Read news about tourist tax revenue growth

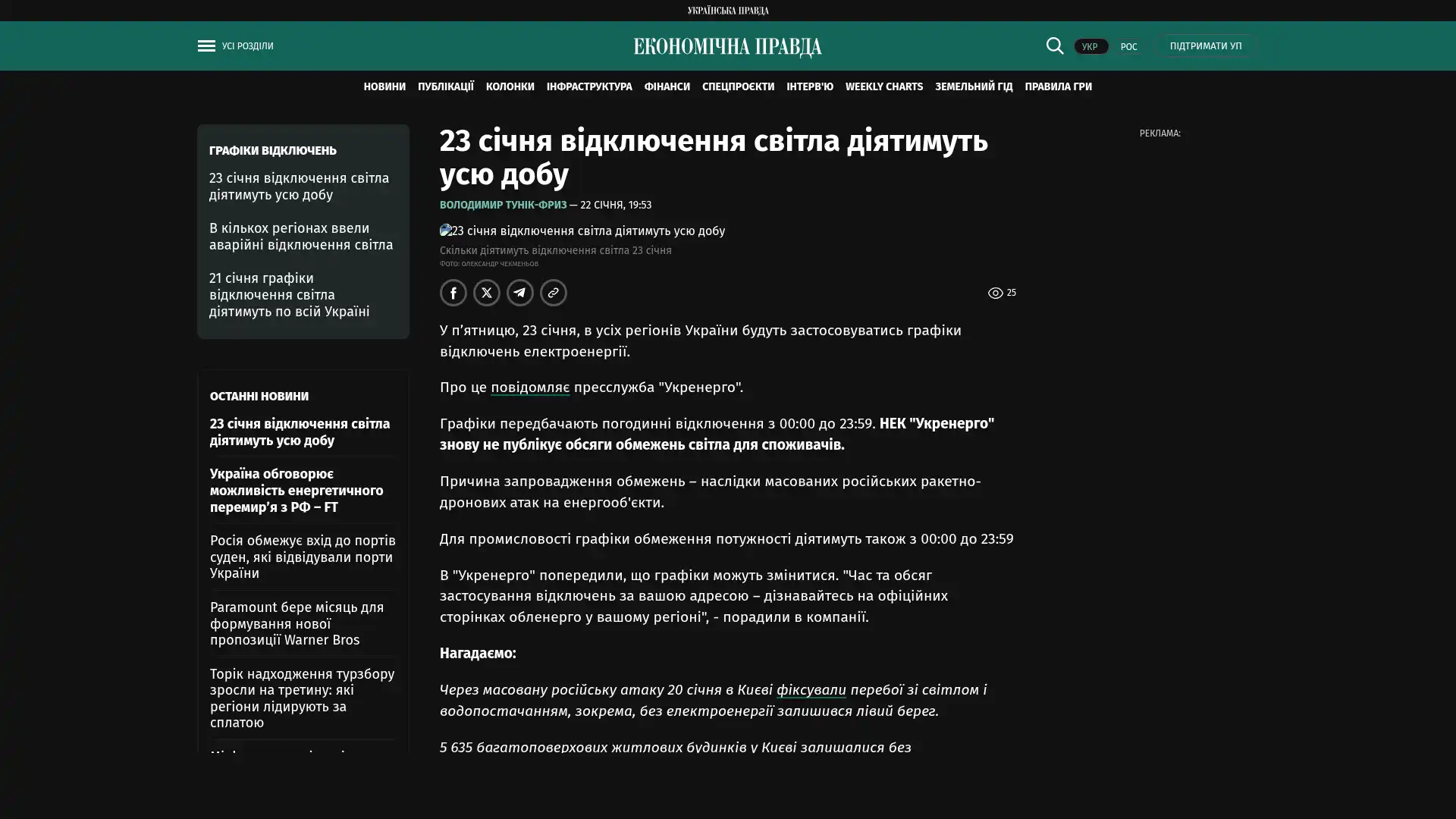(303, 698)
